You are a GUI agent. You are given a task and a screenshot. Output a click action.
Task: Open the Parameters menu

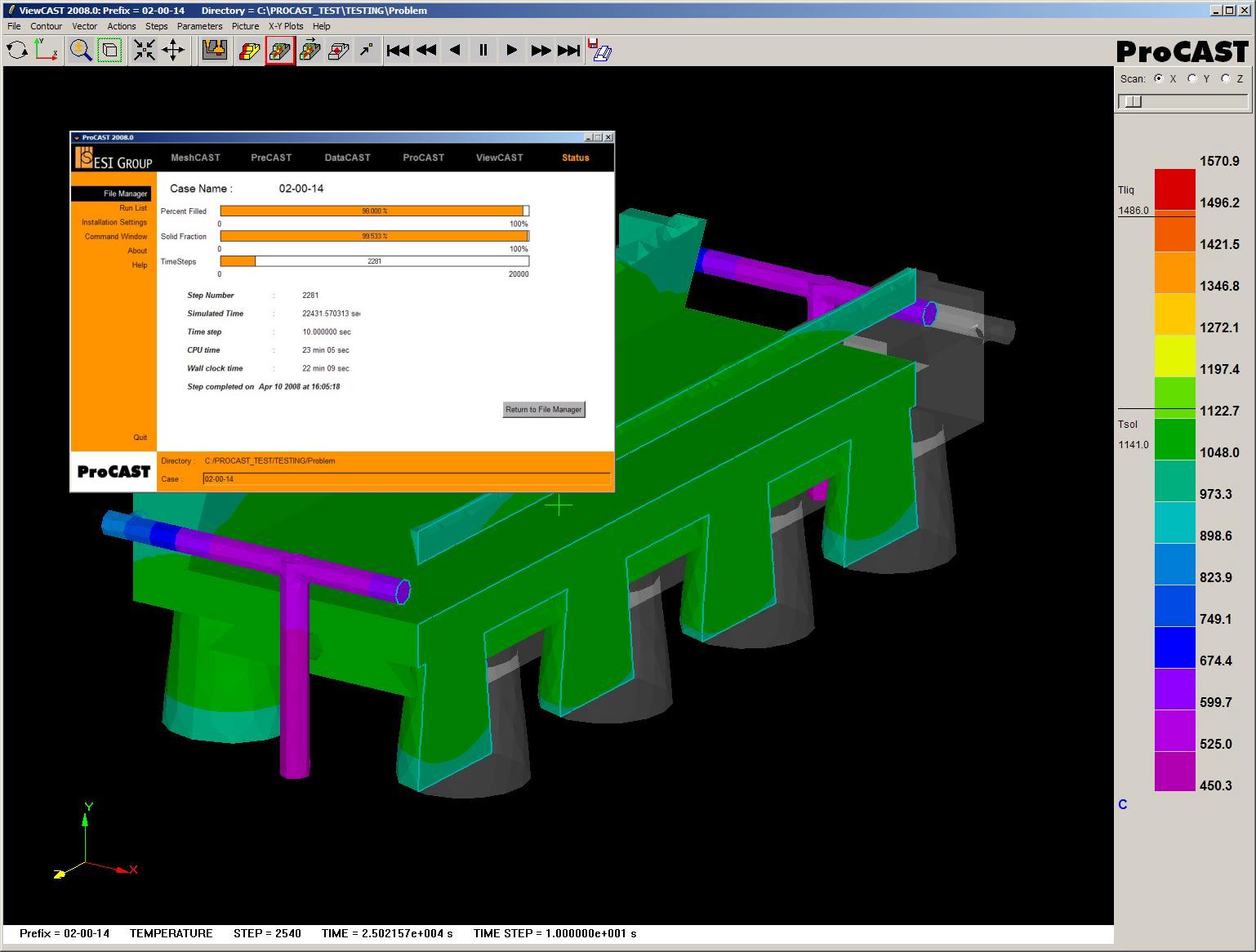[199, 26]
